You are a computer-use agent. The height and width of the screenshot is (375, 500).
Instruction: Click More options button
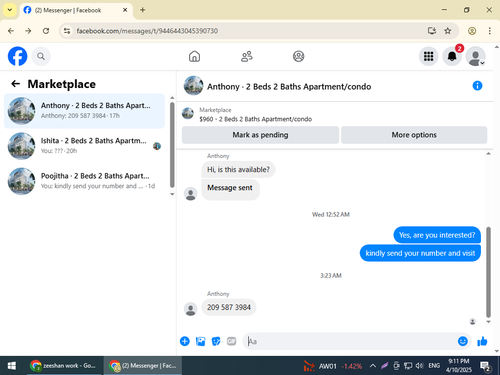tap(414, 135)
